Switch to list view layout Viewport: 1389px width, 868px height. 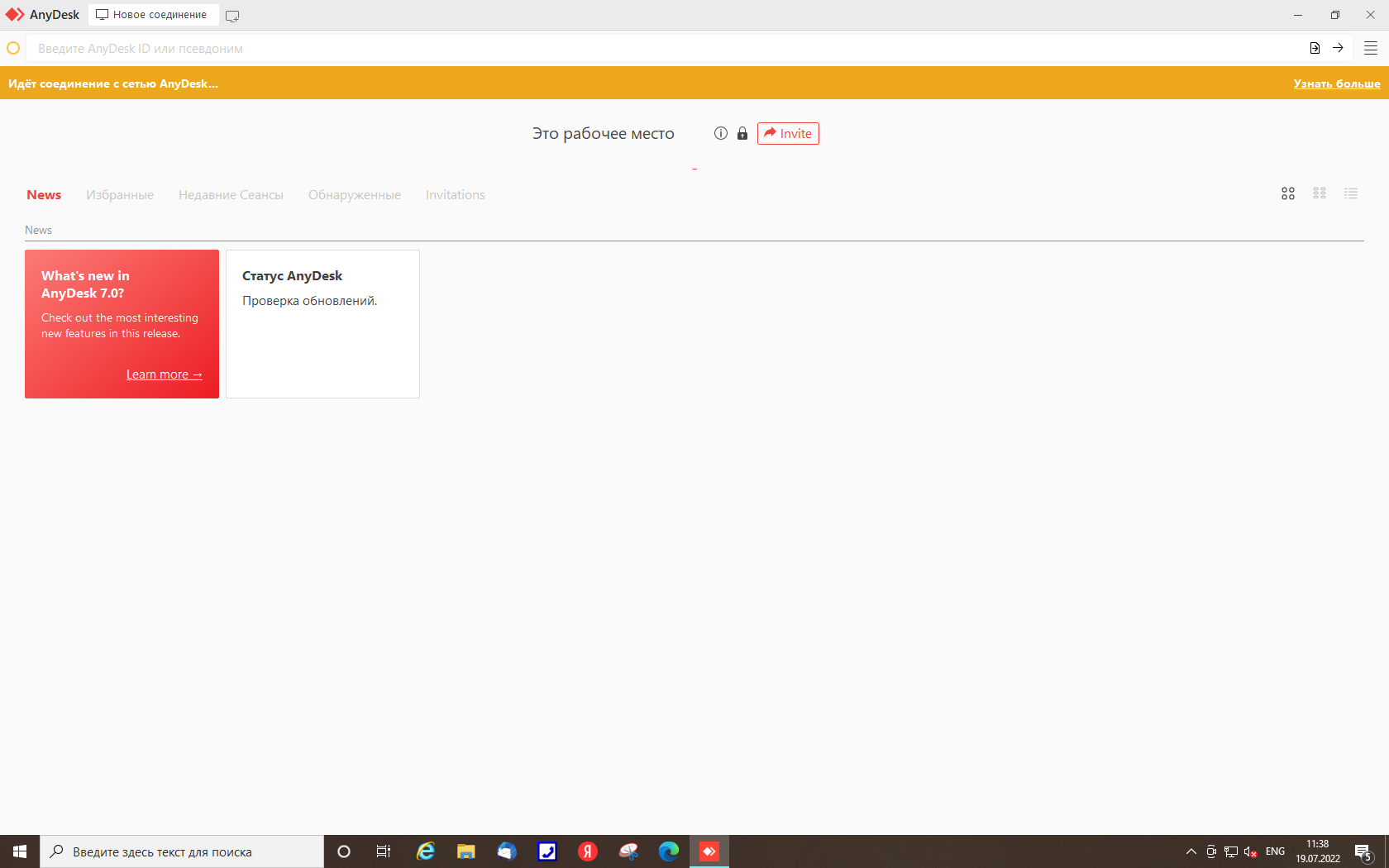(x=1351, y=193)
